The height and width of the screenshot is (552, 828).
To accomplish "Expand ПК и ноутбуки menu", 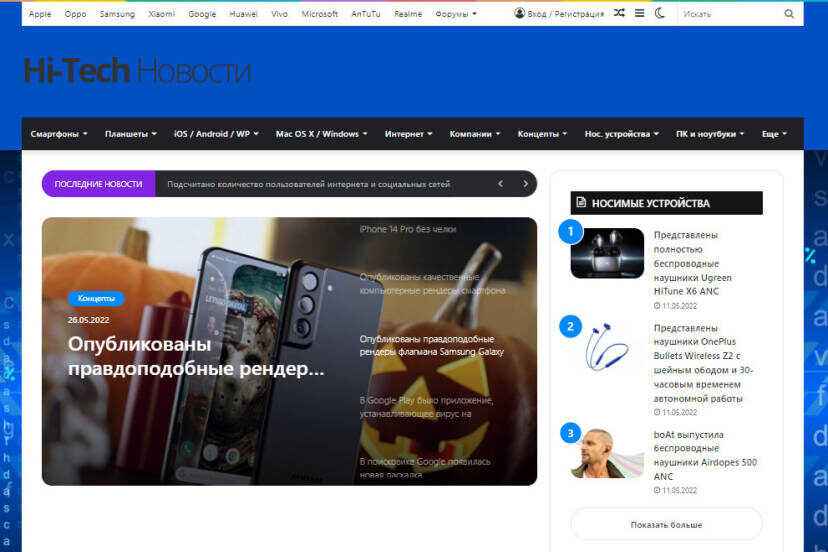I will 710,134.
